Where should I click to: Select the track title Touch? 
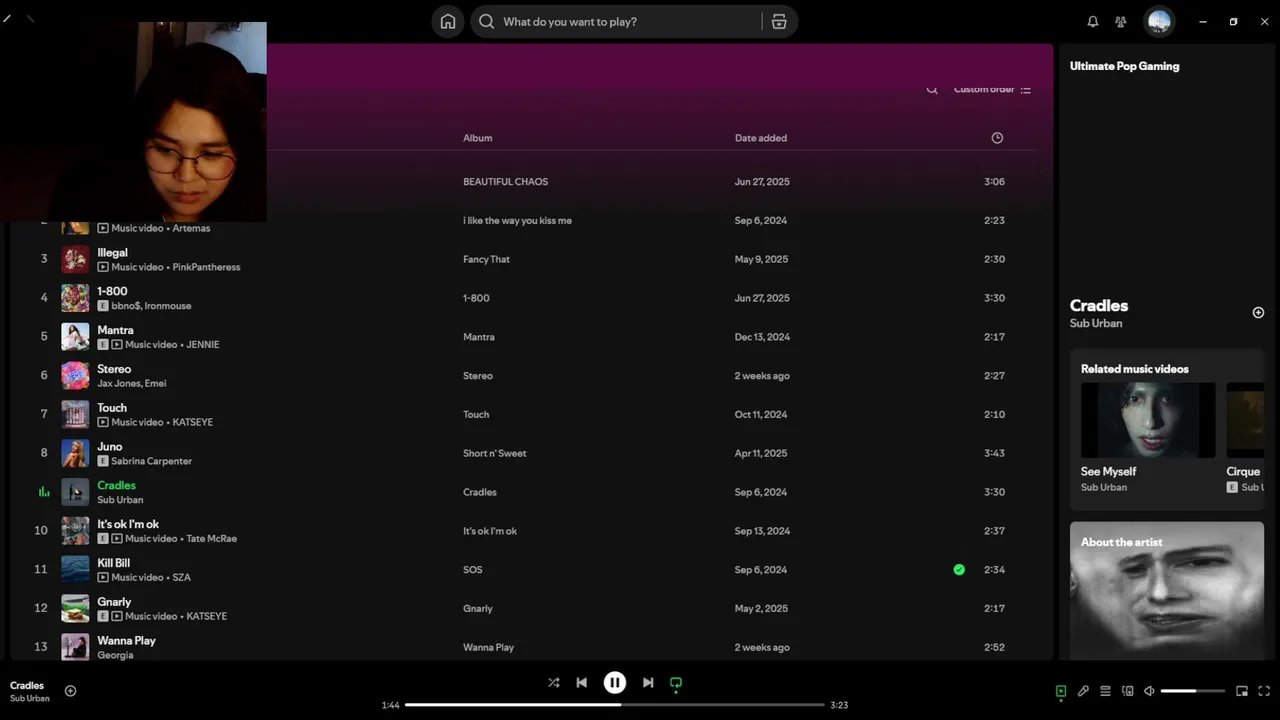(x=112, y=408)
